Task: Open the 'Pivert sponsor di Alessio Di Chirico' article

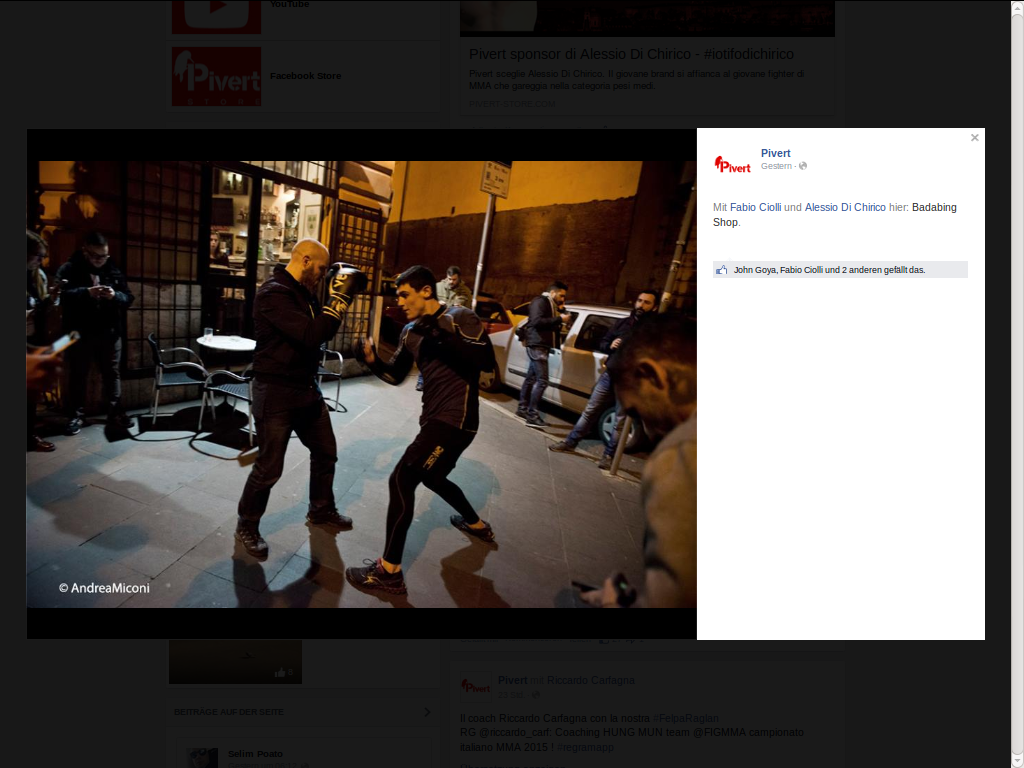Action: pyautogui.click(x=631, y=54)
